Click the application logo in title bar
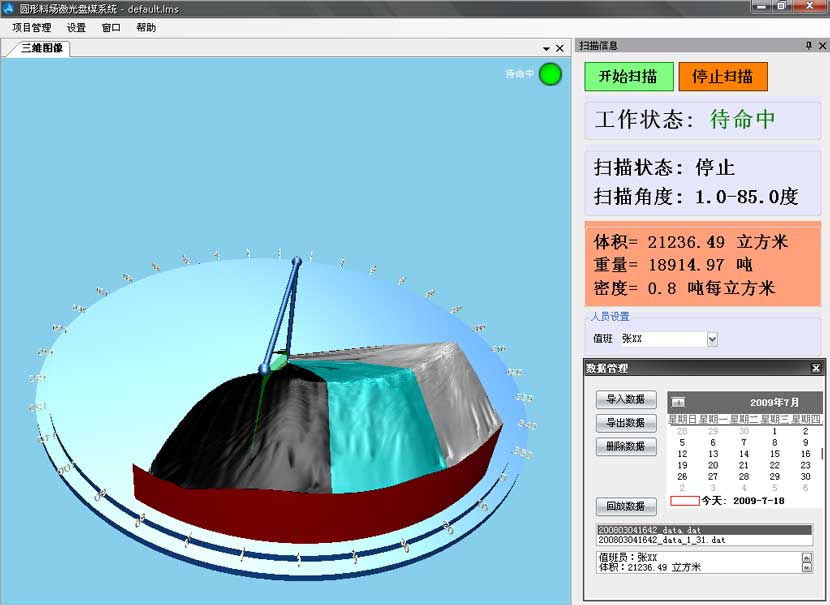The image size is (830, 605). point(9,8)
